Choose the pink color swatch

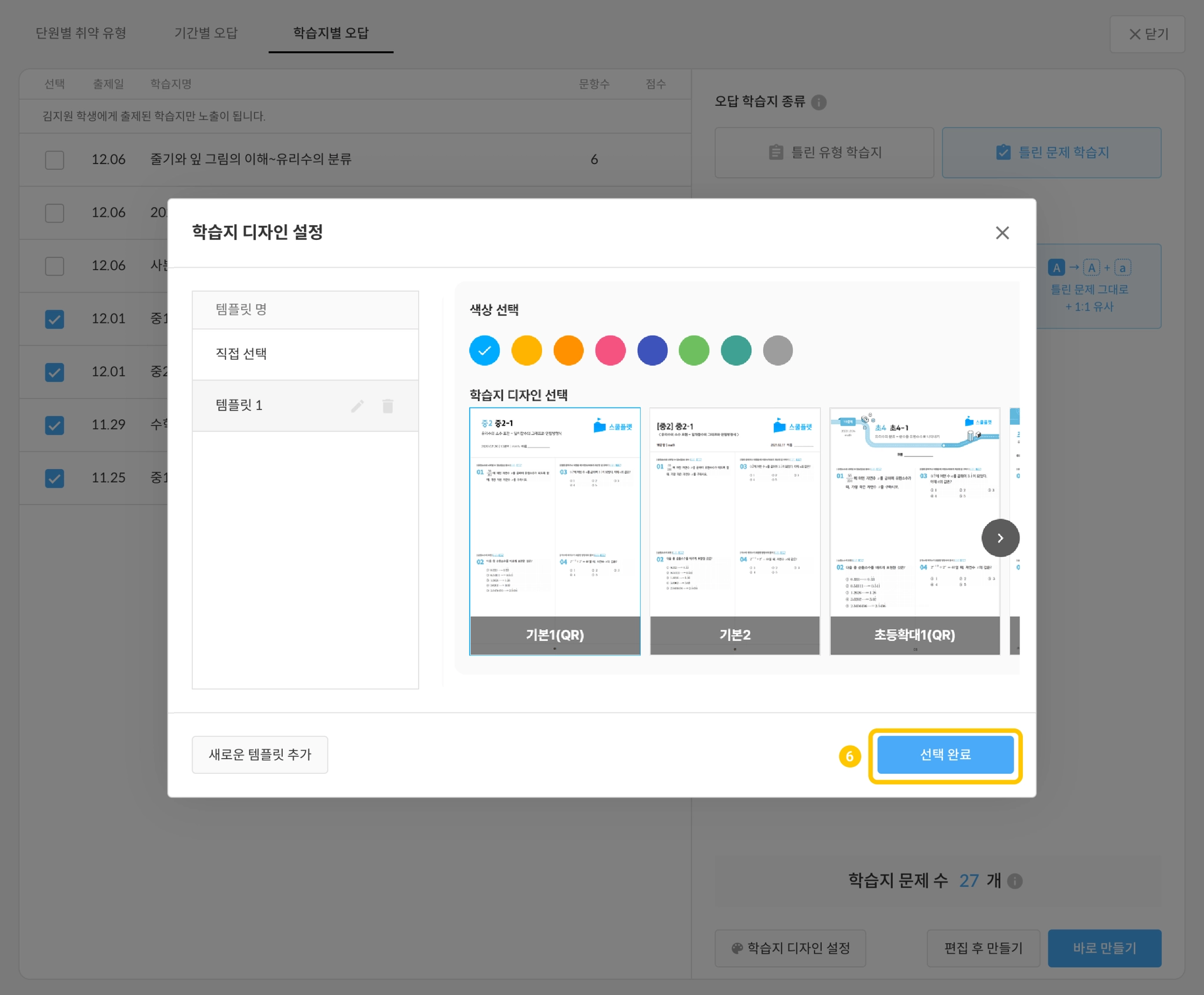tap(610, 350)
